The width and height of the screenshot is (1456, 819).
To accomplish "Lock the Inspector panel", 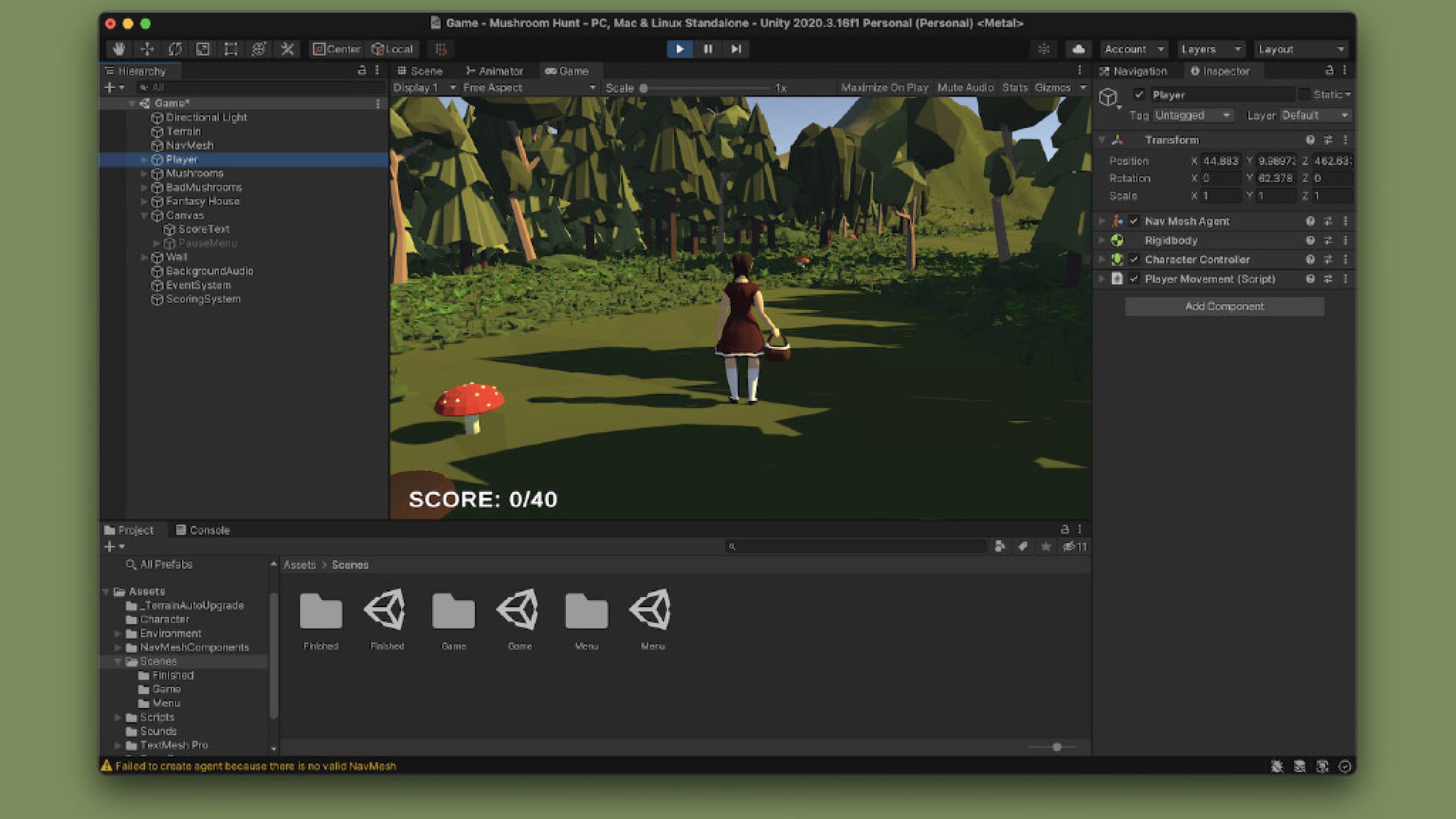I will click(1329, 70).
